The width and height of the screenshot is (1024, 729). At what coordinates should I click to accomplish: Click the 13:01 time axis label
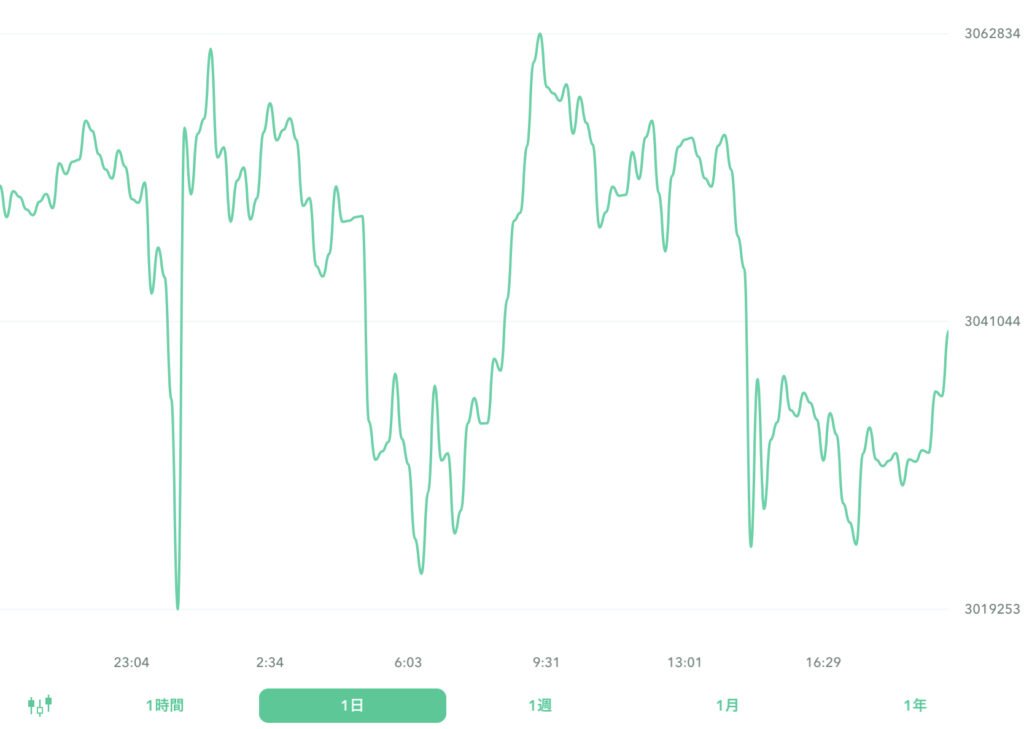click(685, 662)
